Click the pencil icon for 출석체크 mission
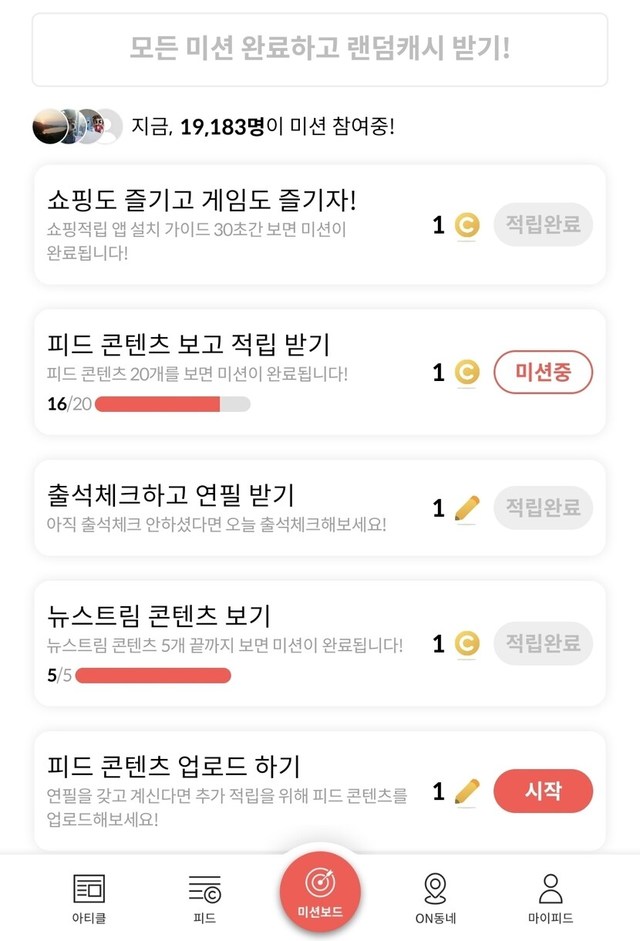 pyautogui.click(x=466, y=509)
